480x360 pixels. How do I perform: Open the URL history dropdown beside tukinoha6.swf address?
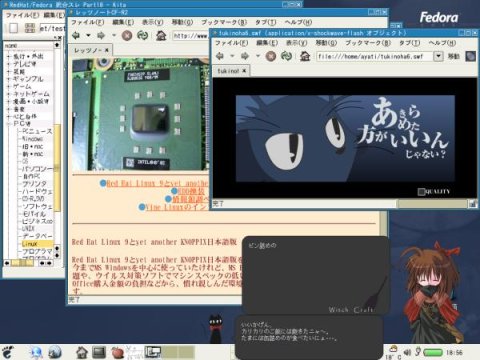[x=438, y=56]
